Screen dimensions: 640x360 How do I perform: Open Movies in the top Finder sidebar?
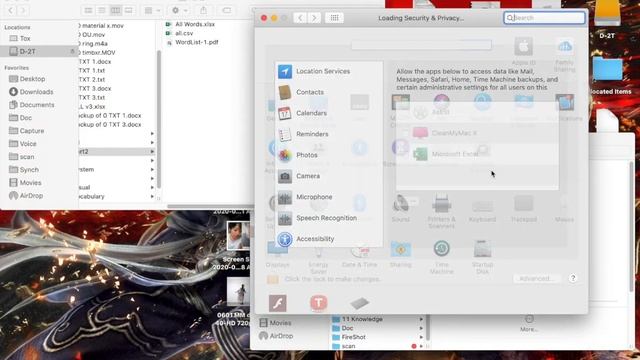25,182
